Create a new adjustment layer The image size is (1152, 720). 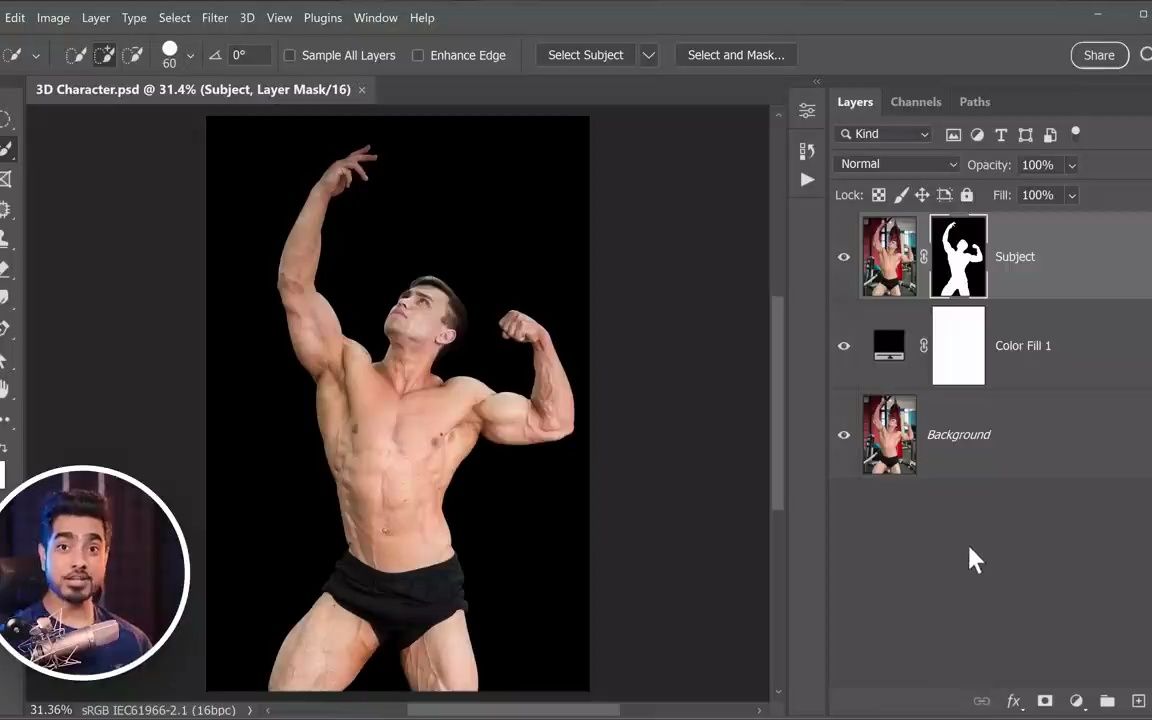coord(1076,700)
